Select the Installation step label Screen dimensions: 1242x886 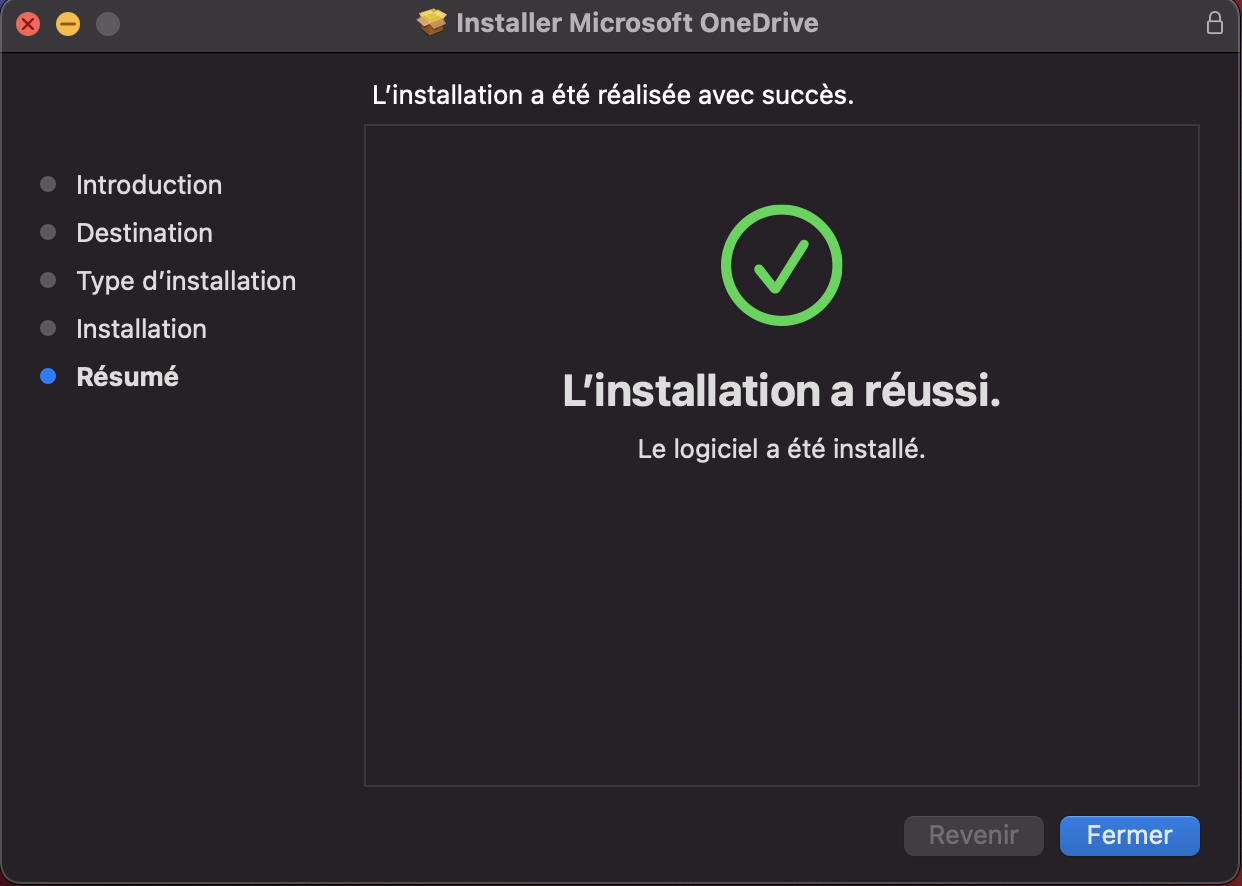(x=141, y=329)
